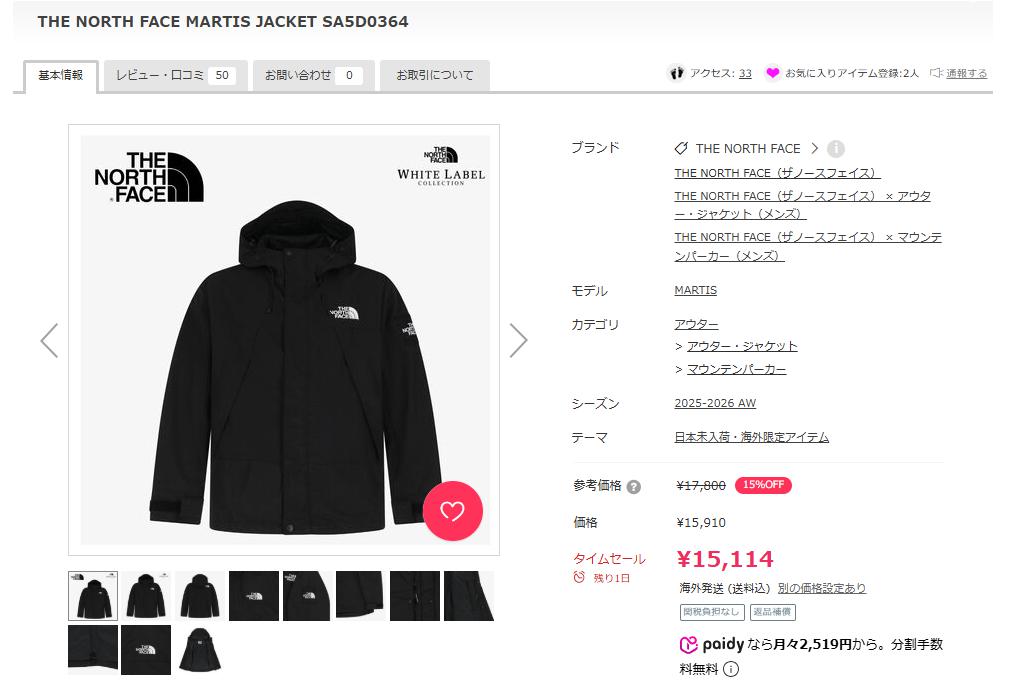
Task: Select the second jacket thumbnail in top row
Action: pyautogui.click(x=146, y=596)
